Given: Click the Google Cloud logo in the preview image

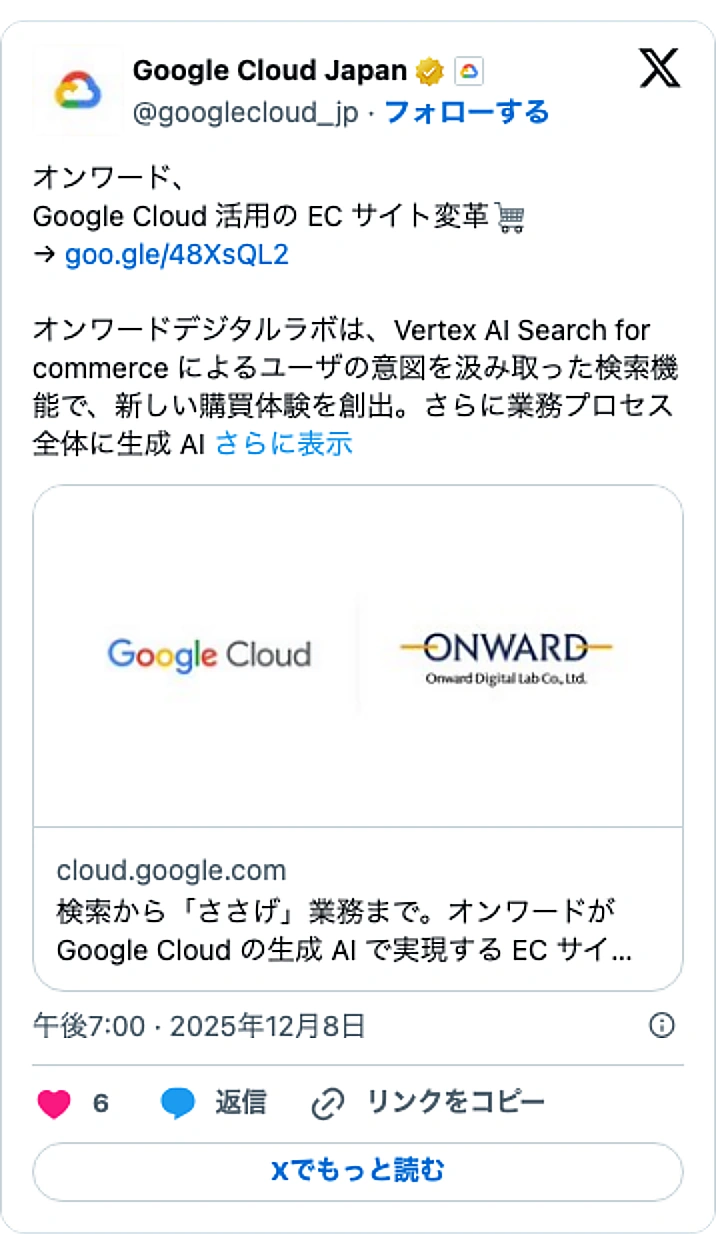Looking at the screenshot, I should (208, 655).
